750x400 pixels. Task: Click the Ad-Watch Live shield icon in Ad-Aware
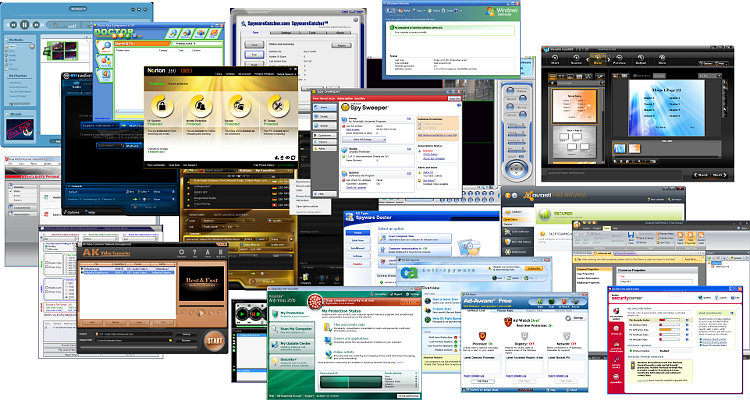[x=508, y=322]
